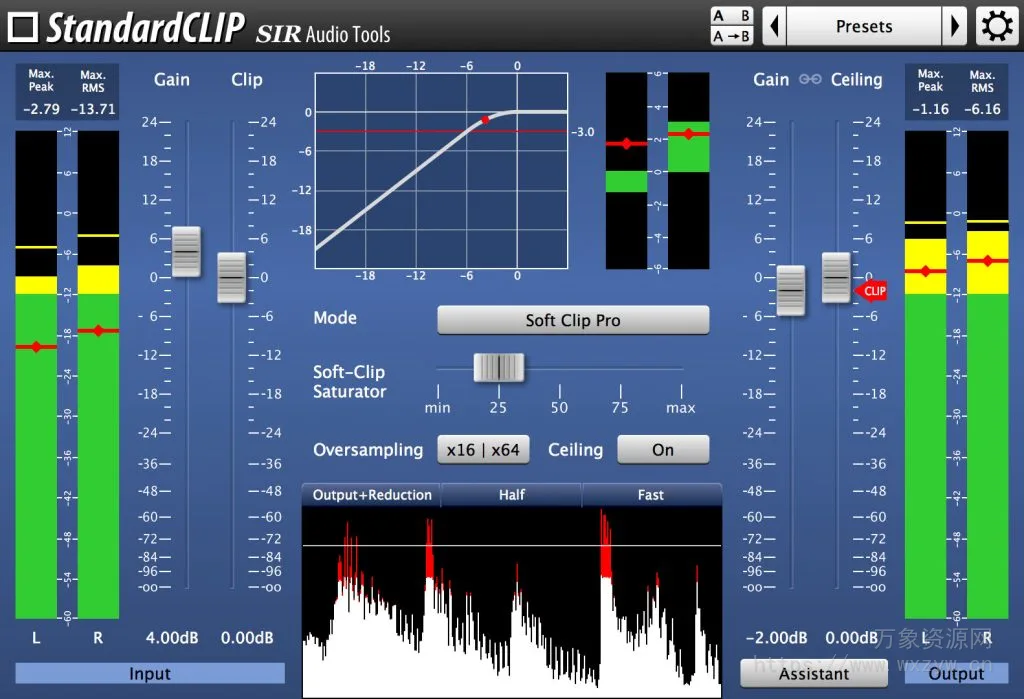Viewport: 1024px width, 699px height.
Task: Click the previous preset arrow
Action: tap(775, 25)
